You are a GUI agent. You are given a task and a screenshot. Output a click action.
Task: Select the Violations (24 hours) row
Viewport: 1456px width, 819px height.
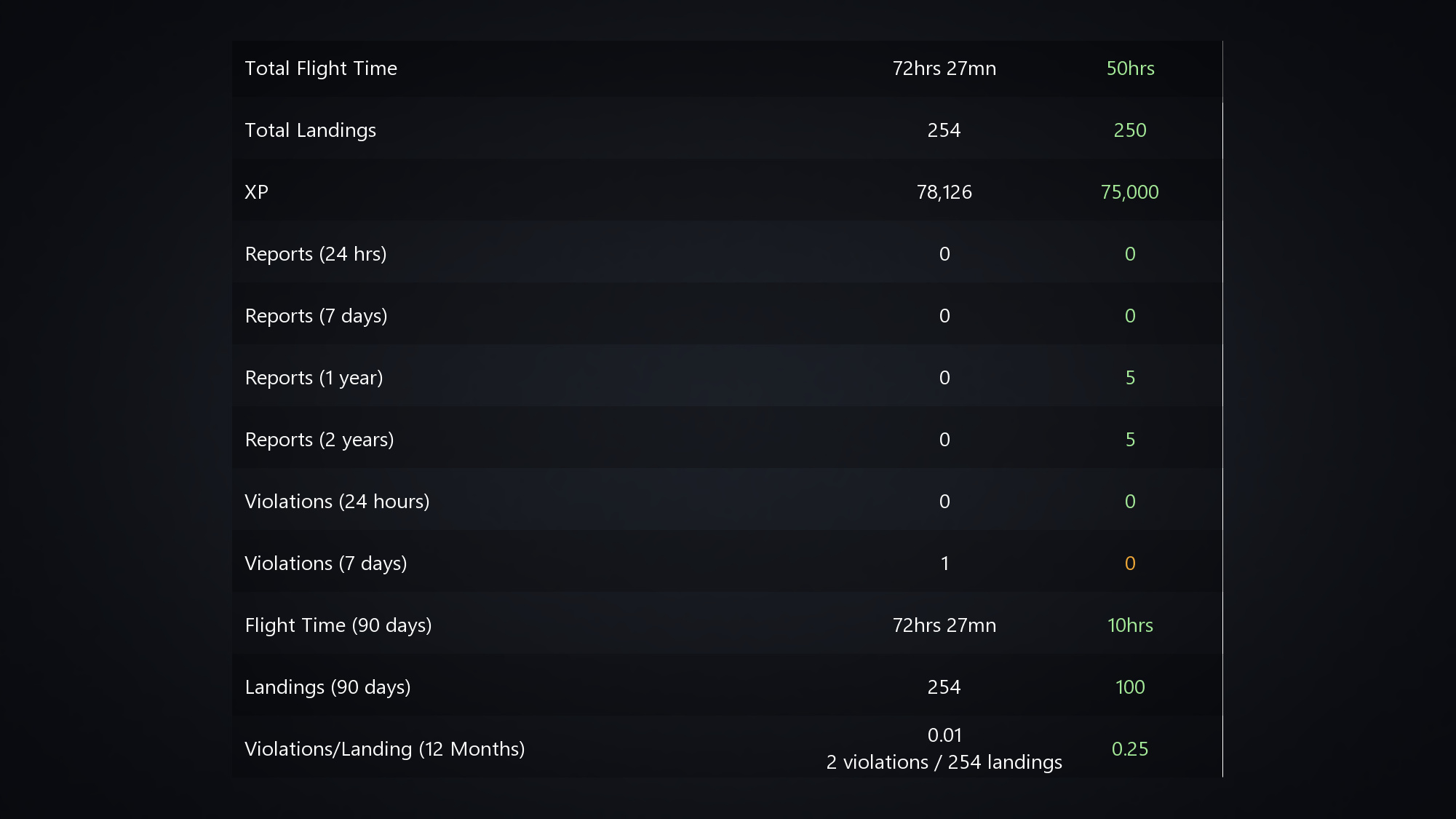(x=727, y=502)
